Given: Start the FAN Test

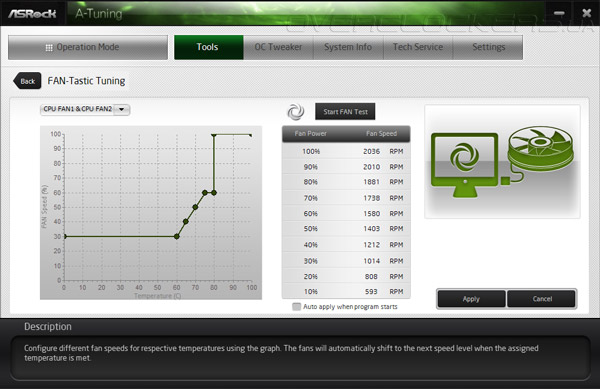Looking at the screenshot, I should [345, 112].
